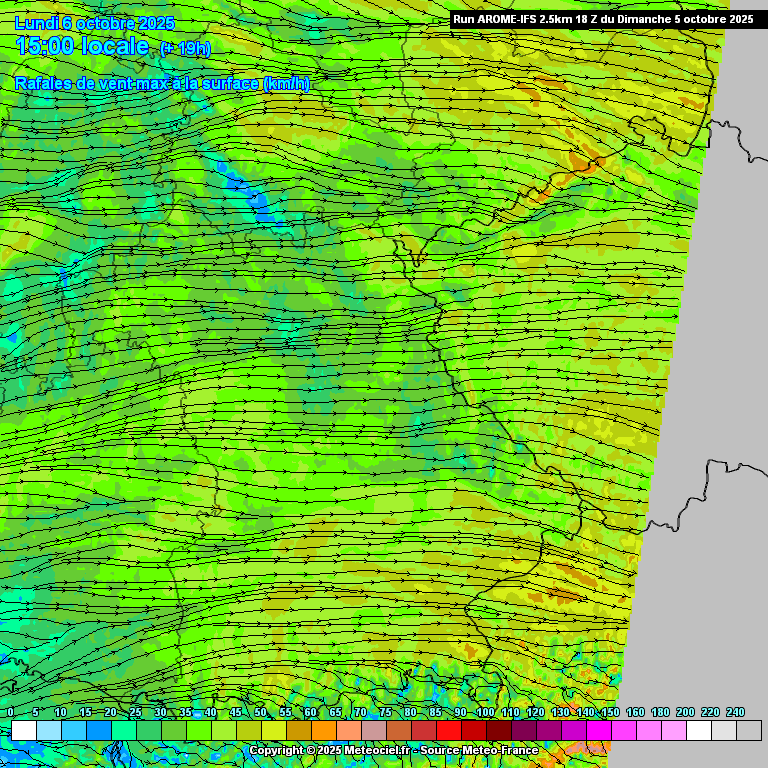Click the '(+ 19h)' forecast offset text

(x=185, y=47)
